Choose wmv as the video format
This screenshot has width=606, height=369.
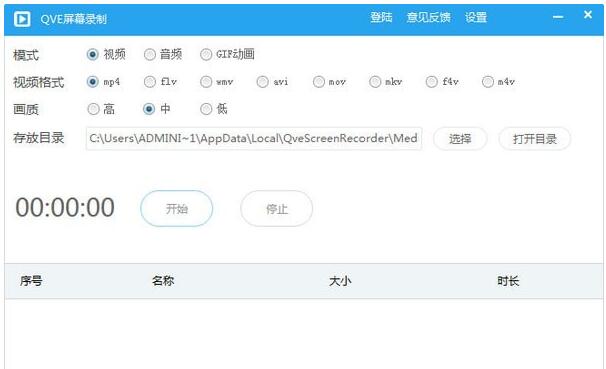click(x=206, y=82)
